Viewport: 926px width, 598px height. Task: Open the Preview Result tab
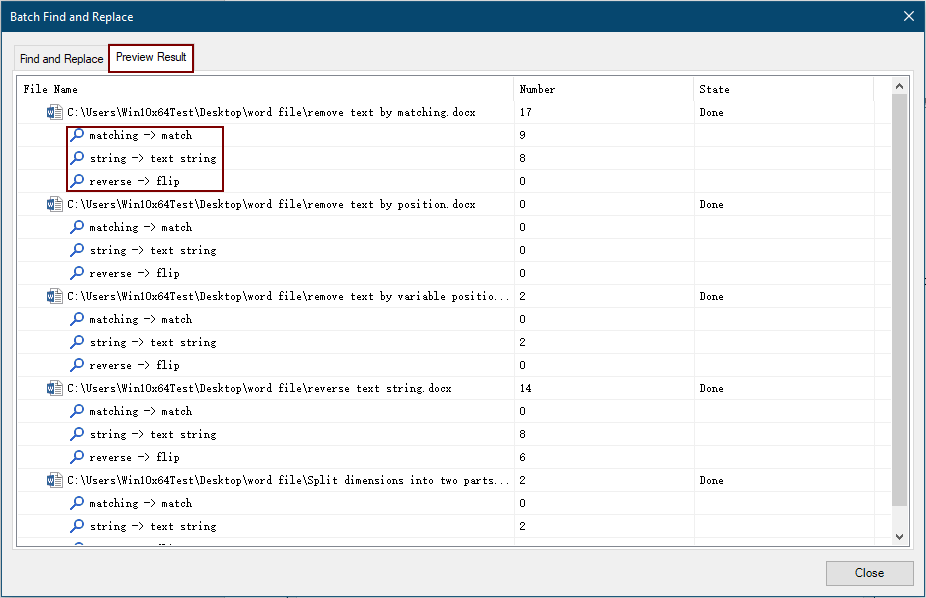point(151,57)
